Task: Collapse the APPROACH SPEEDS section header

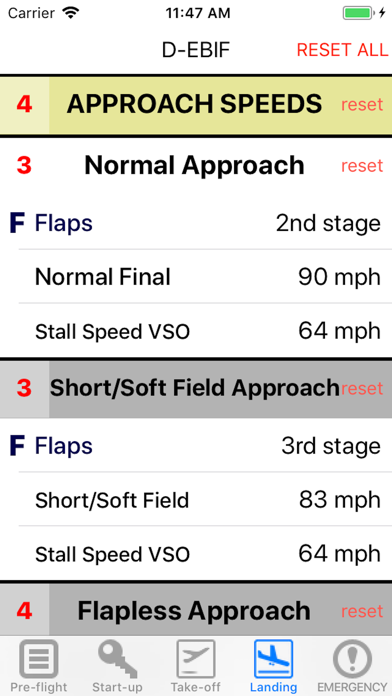Action: click(196, 104)
